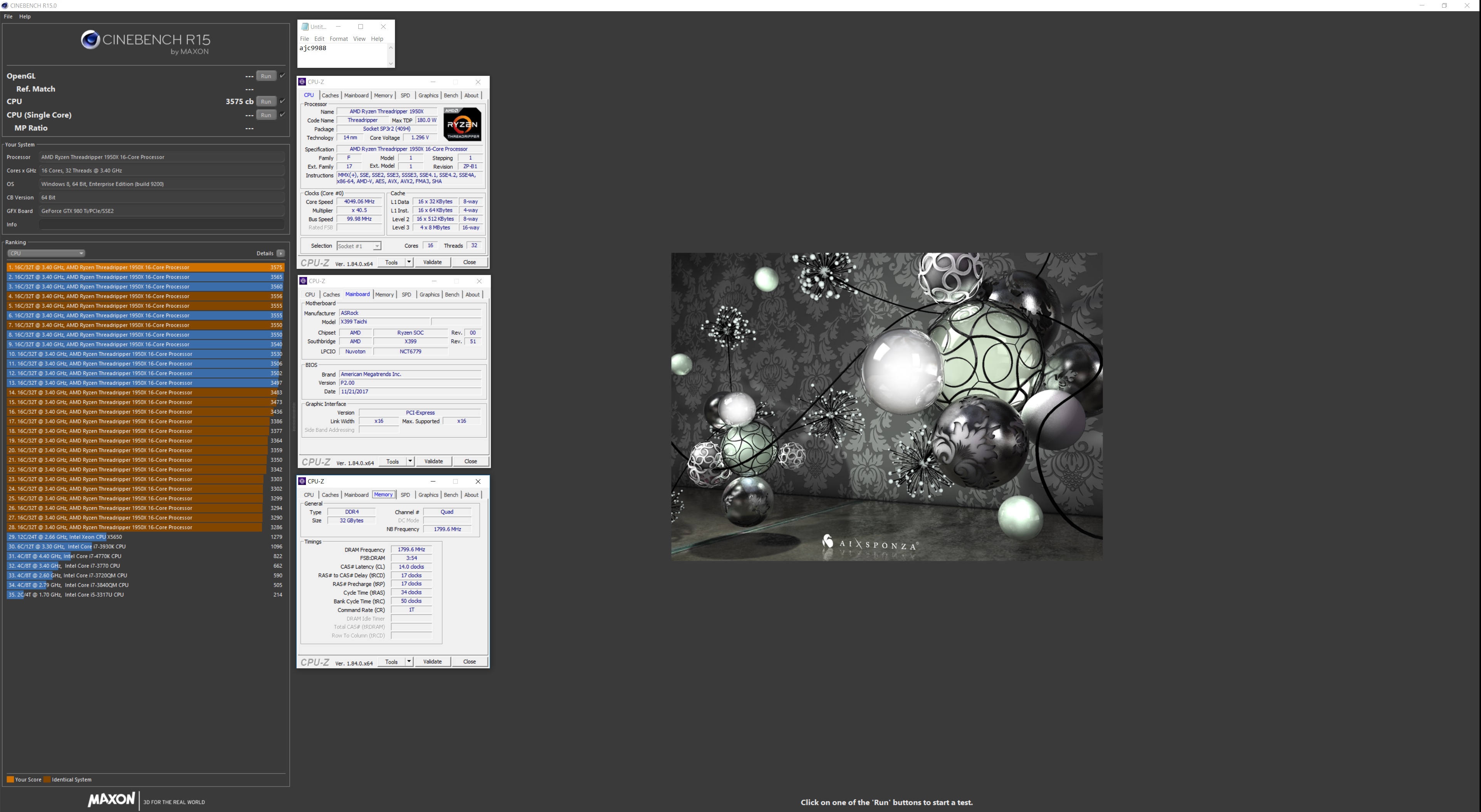Minimize the Memory CPU-Z window
This screenshot has width=1481, height=812.
[x=433, y=481]
